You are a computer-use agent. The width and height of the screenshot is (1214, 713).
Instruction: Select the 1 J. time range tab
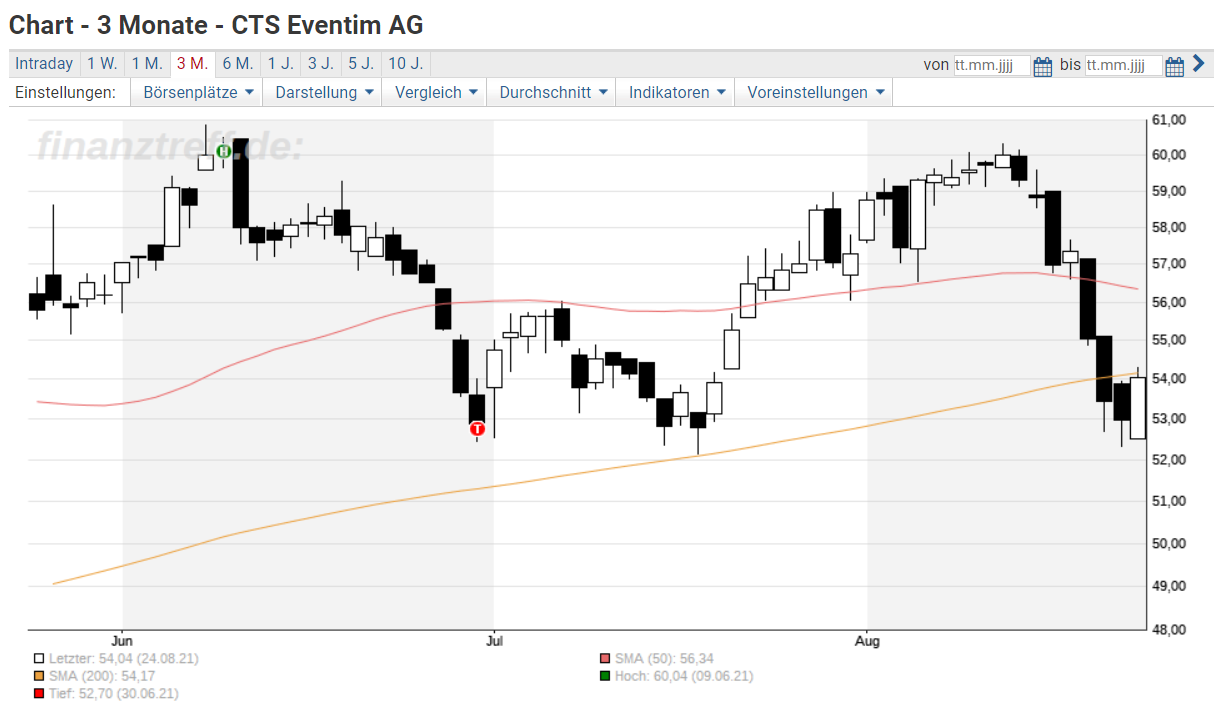pos(280,64)
